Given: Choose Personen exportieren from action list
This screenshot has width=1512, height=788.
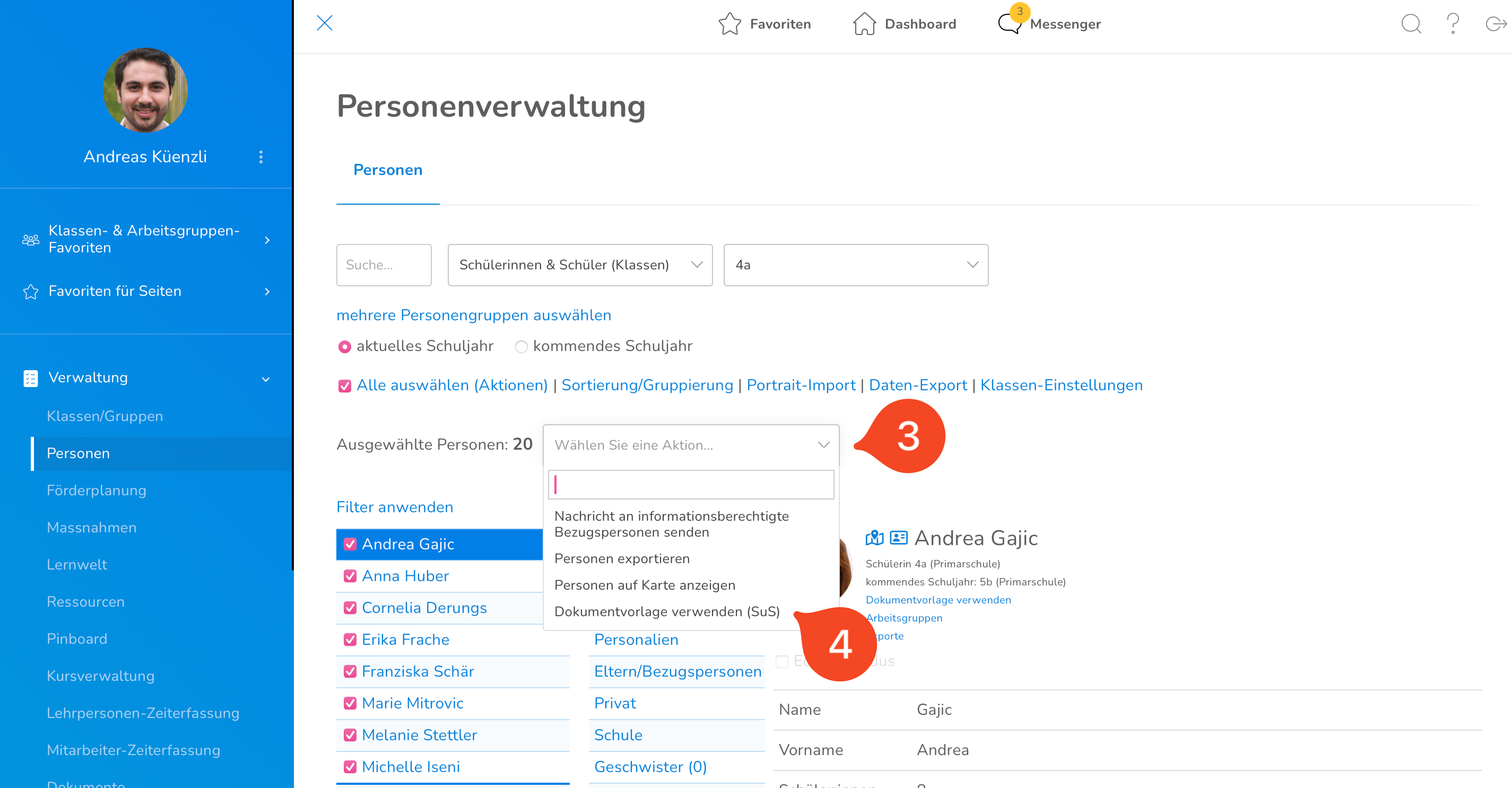Looking at the screenshot, I should click(622, 558).
